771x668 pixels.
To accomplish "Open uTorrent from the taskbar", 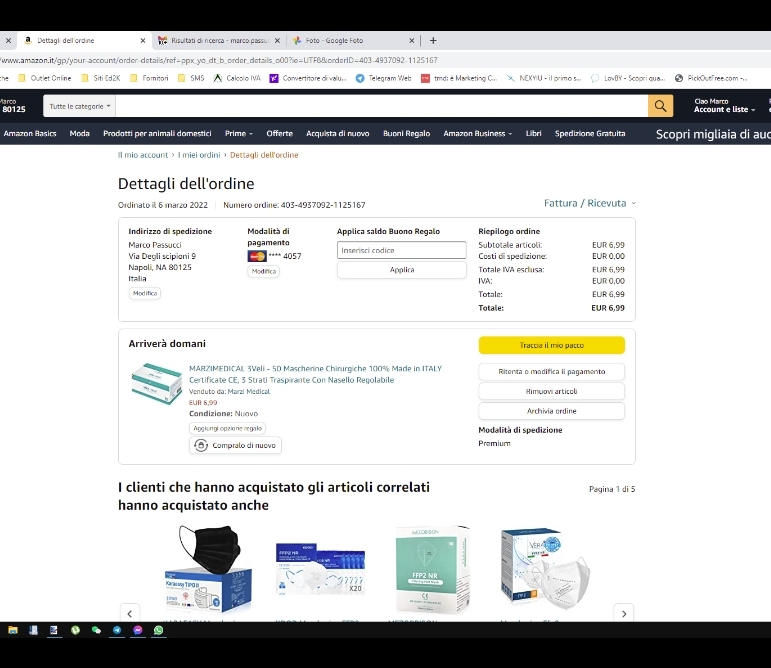I will tap(75, 630).
